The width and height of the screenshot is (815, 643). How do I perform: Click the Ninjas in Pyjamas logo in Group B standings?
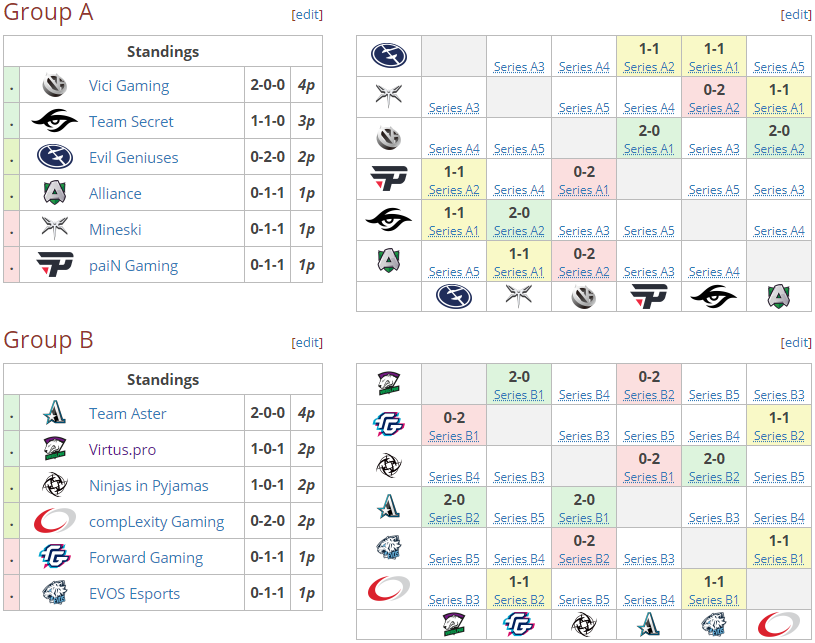54,485
